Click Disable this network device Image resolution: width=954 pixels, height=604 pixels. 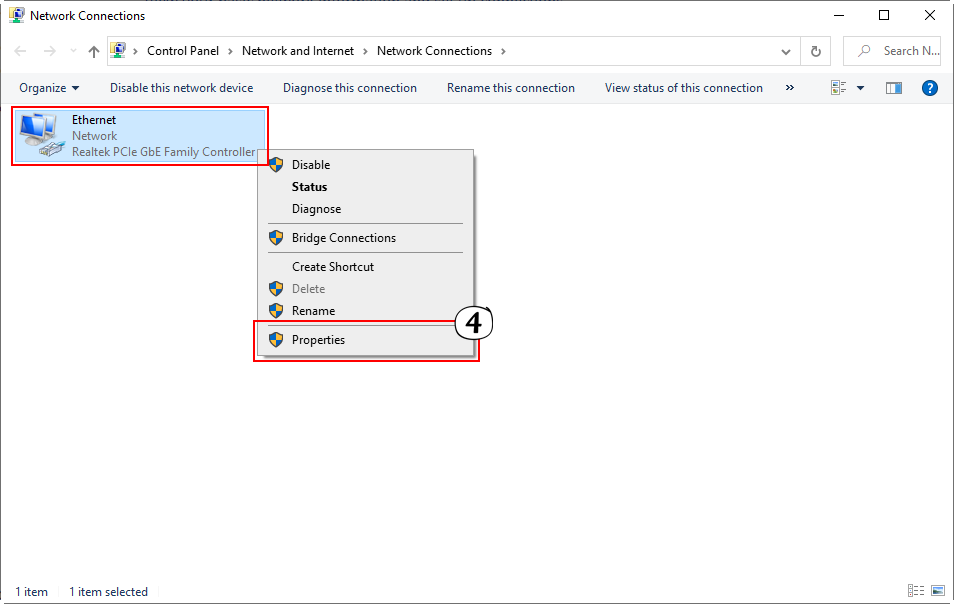coord(181,88)
